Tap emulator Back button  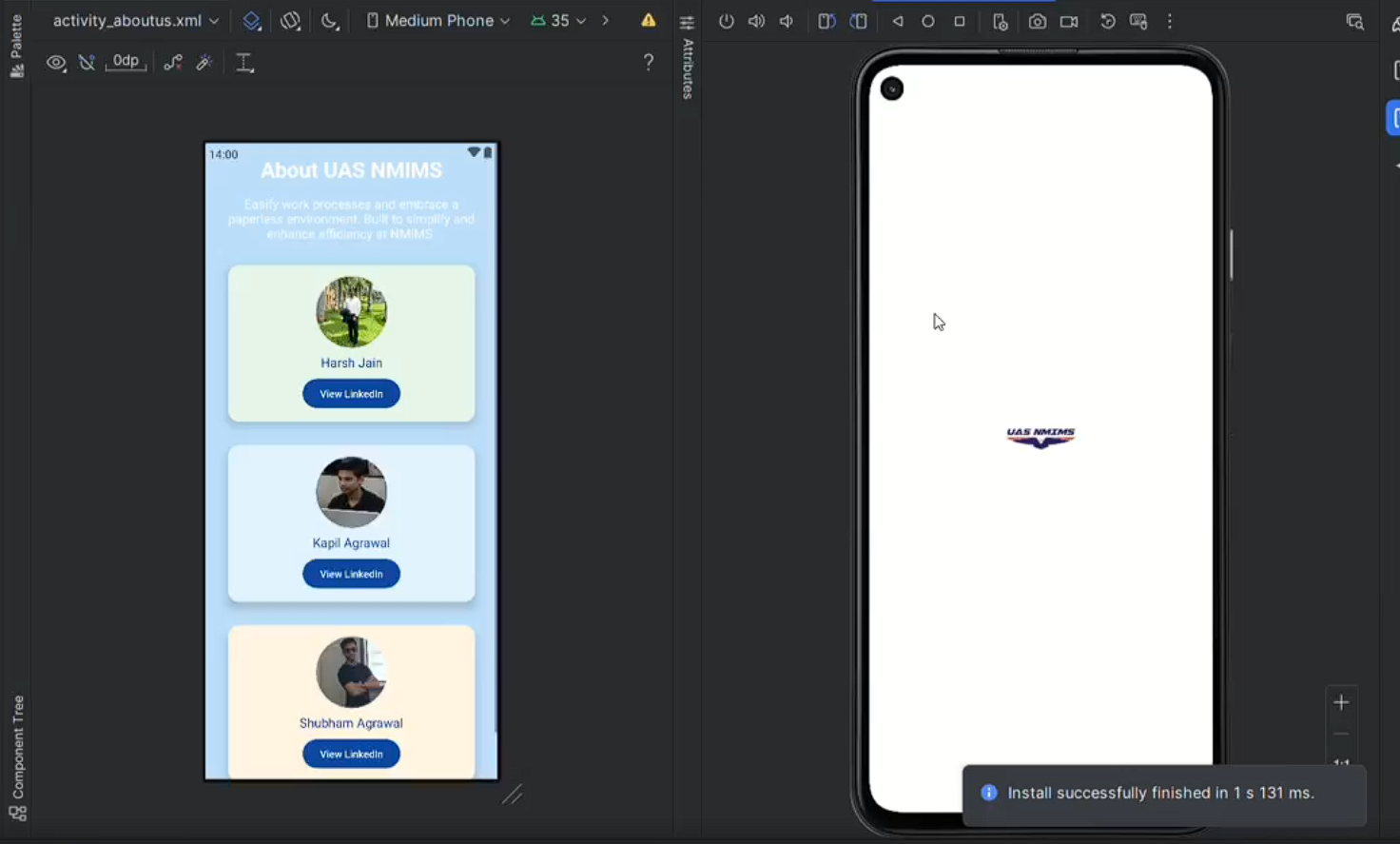pyautogui.click(x=898, y=21)
